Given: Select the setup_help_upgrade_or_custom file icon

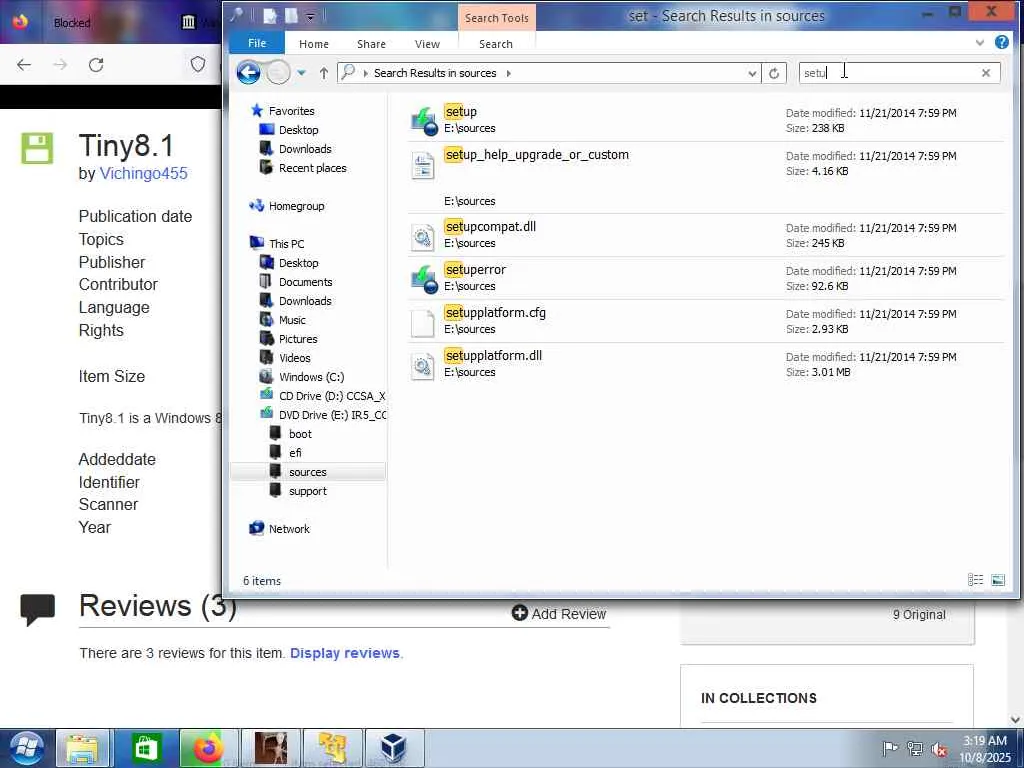Looking at the screenshot, I should pyautogui.click(x=423, y=165).
